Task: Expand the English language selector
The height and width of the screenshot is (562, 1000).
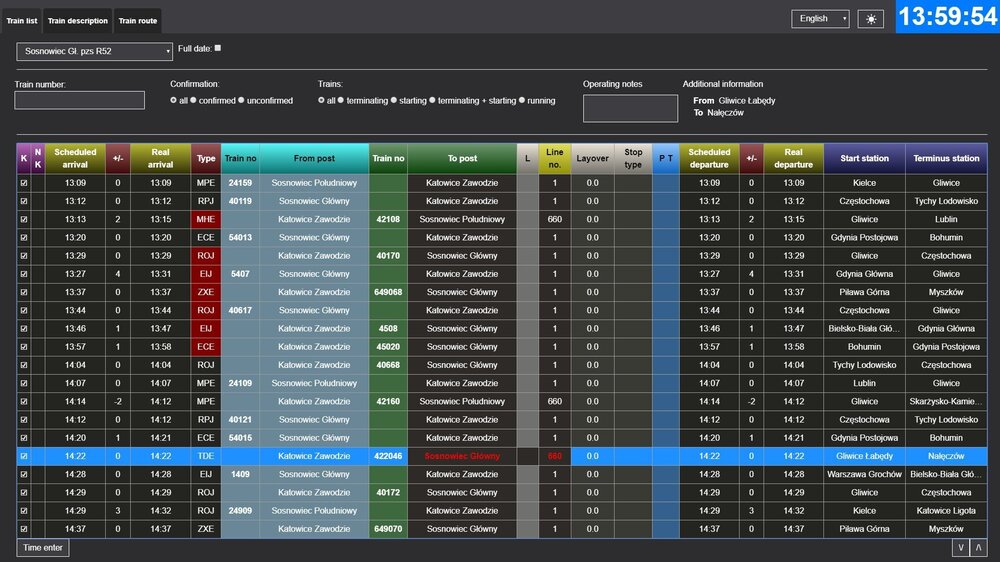Action: pos(820,19)
